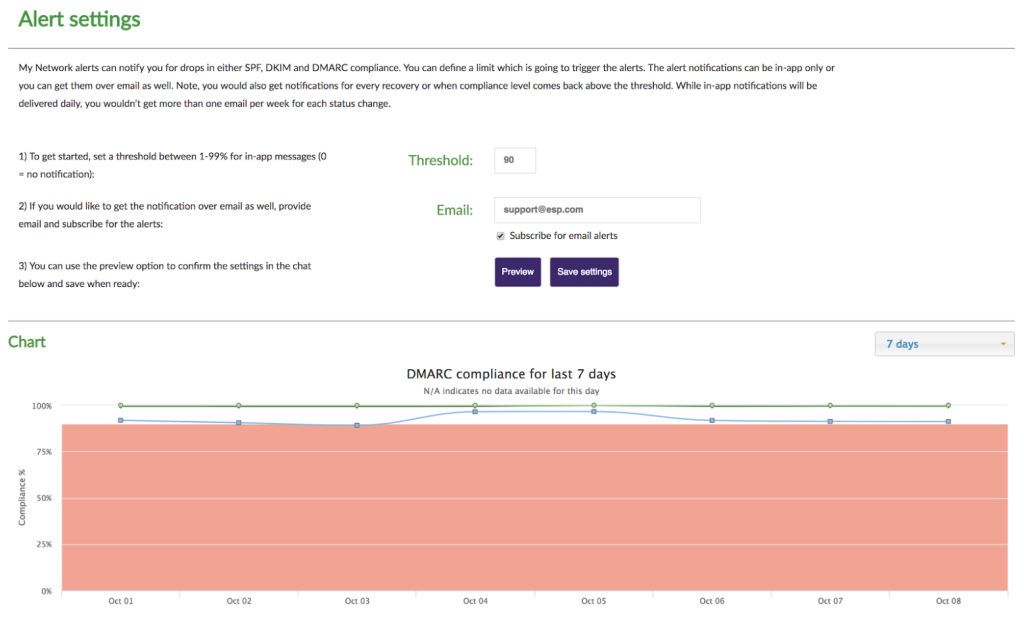The height and width of the screenshot is (618, 1024).
Task: Click the 'Chart' section heading
Action: (27, 342)
